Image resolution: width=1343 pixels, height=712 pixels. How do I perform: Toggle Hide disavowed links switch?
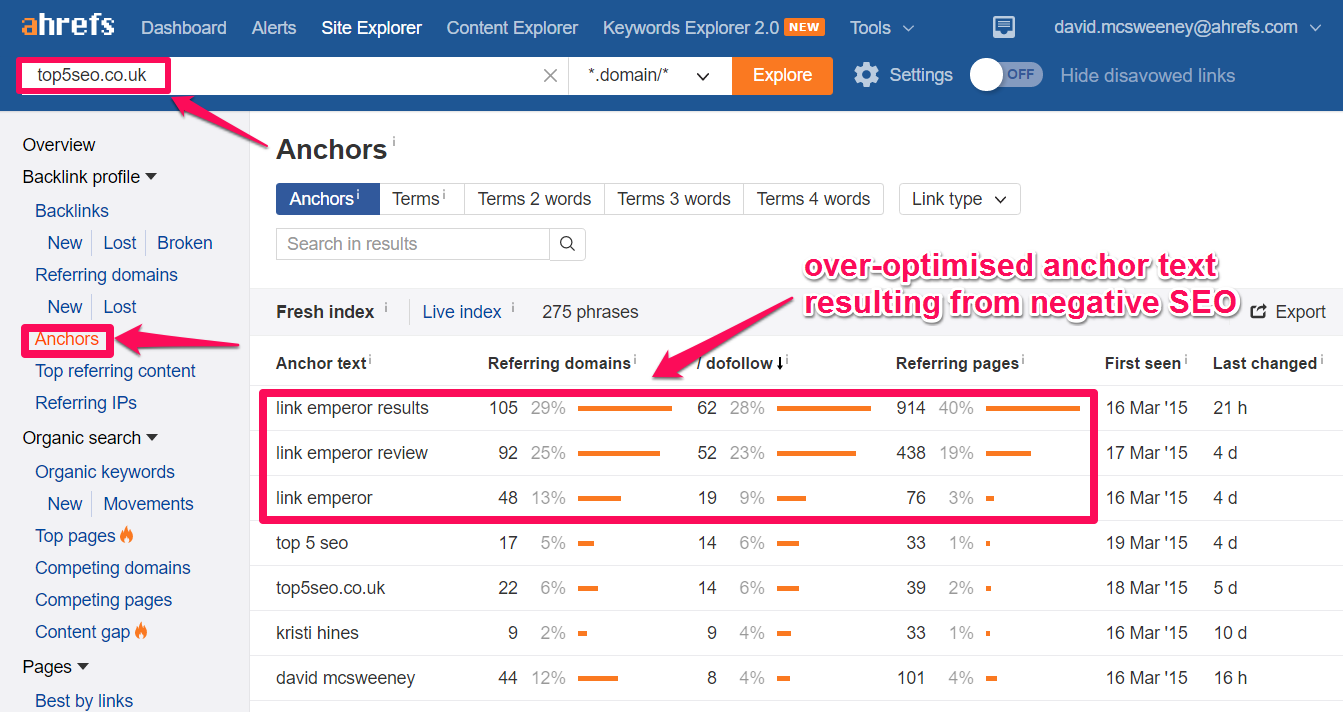1007,75
